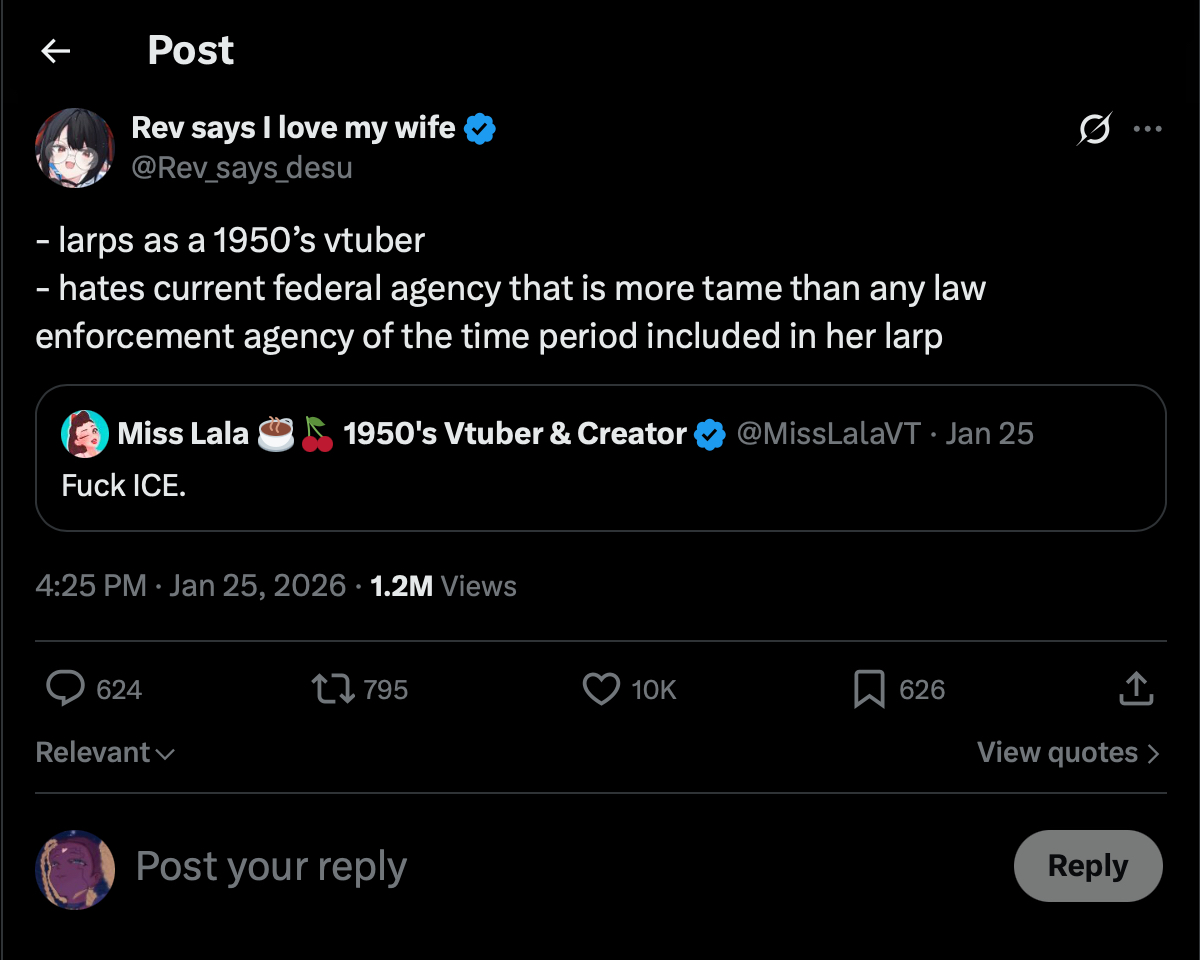Open the three-dot more options menu
Image resolution: width=1200 pixels, height=960 pixels.
tap(1147, 129)
